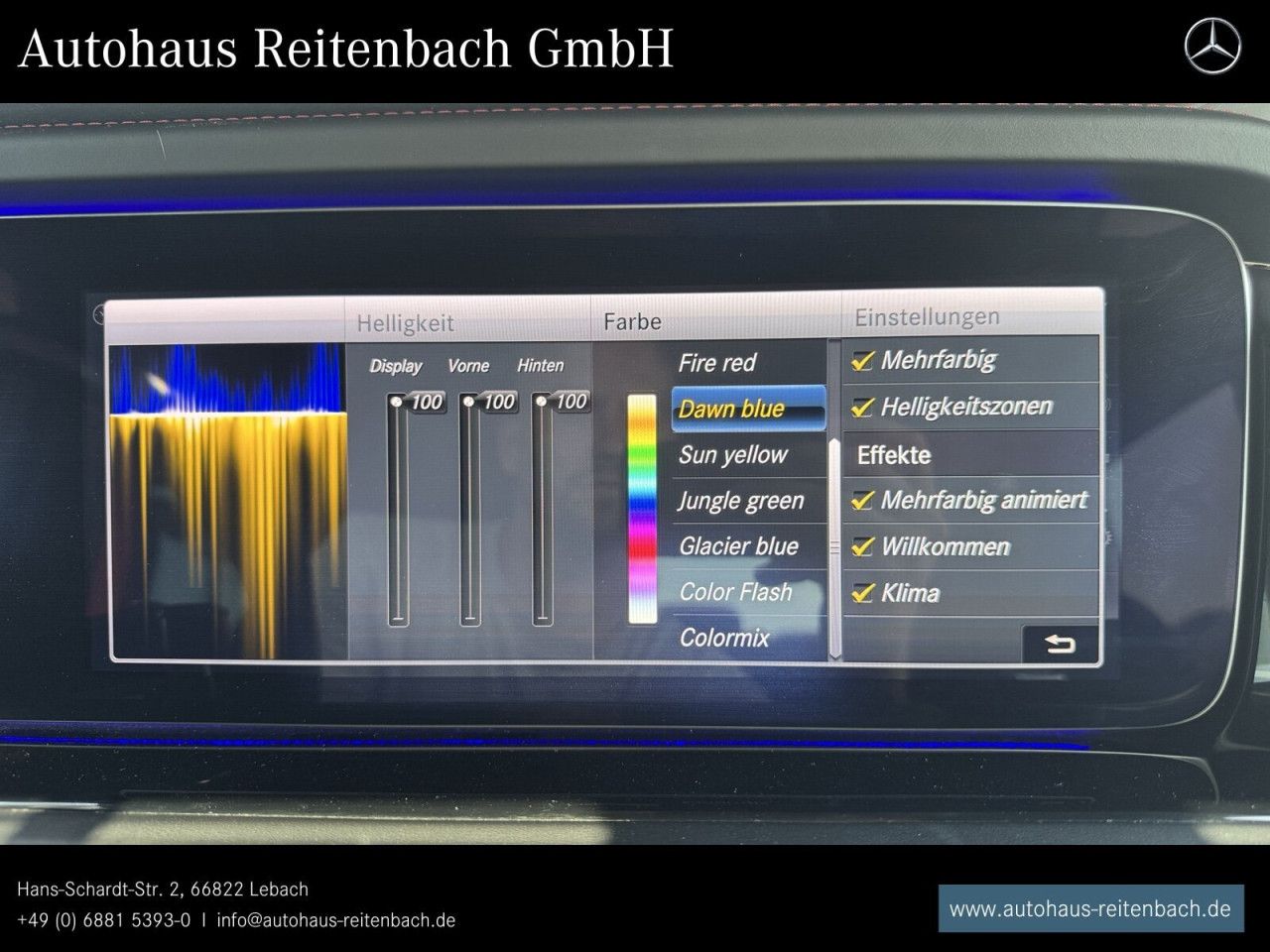Screen dimensions: 1270x952
Task: Tap the back arrow button
Action: point(1061,645)
